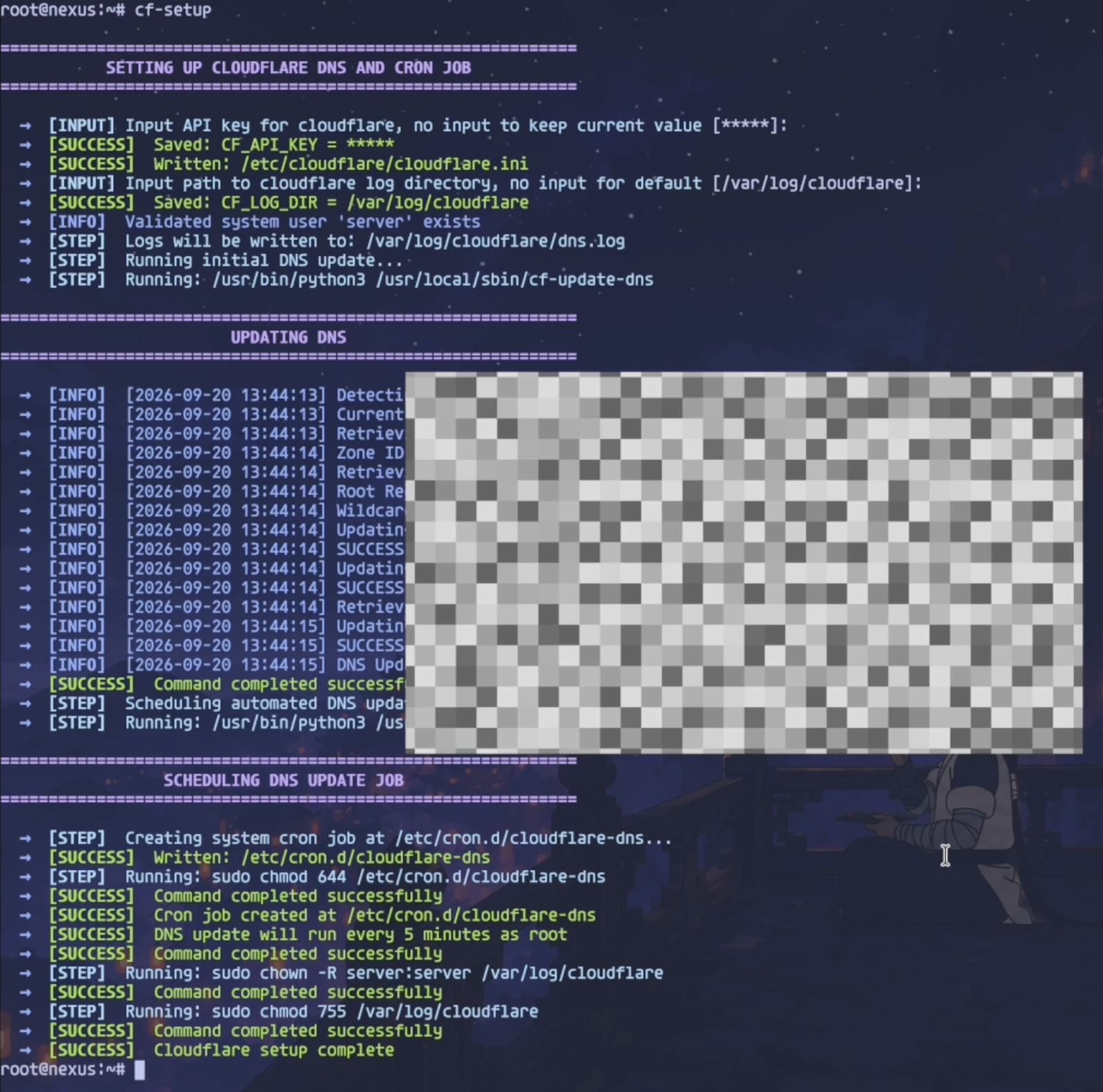
Task: Select the 'Saved: CF_API_KEY = *****' line
Action: [x=207, y=145]
